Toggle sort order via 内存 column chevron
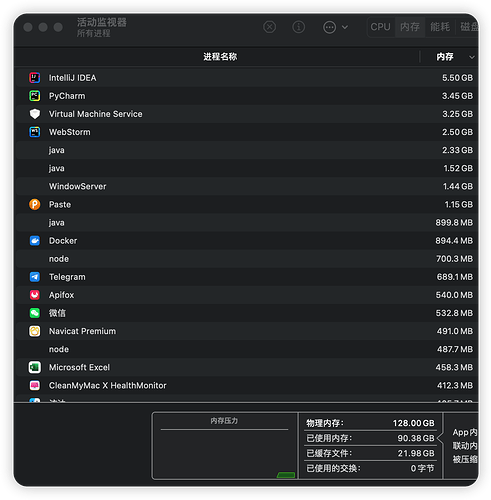This screenshot has width=491, height=500. tap(472, 57)
